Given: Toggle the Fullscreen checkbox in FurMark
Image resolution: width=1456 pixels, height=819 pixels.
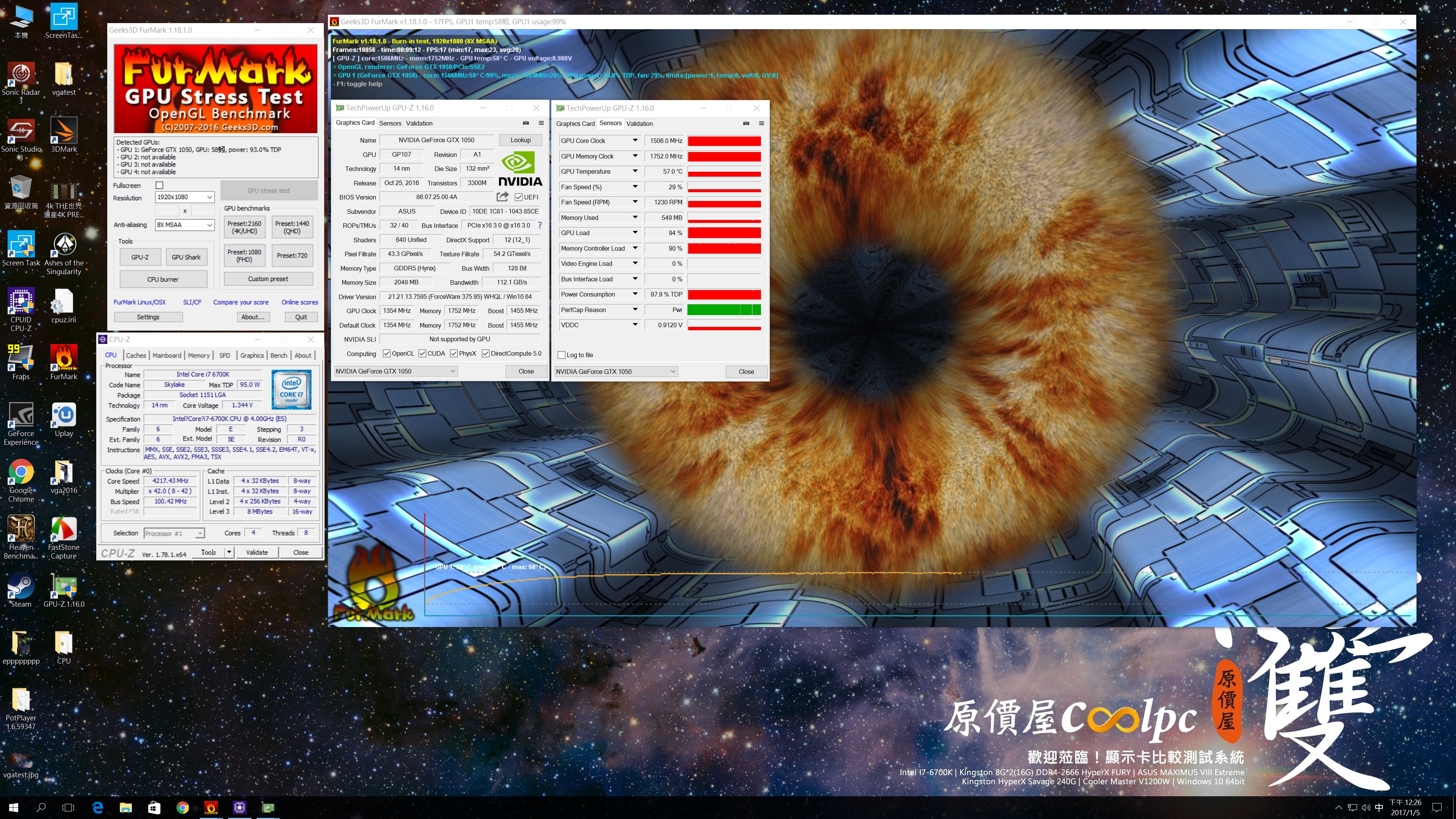Looking at the screenshot, I should click(159, 185).
